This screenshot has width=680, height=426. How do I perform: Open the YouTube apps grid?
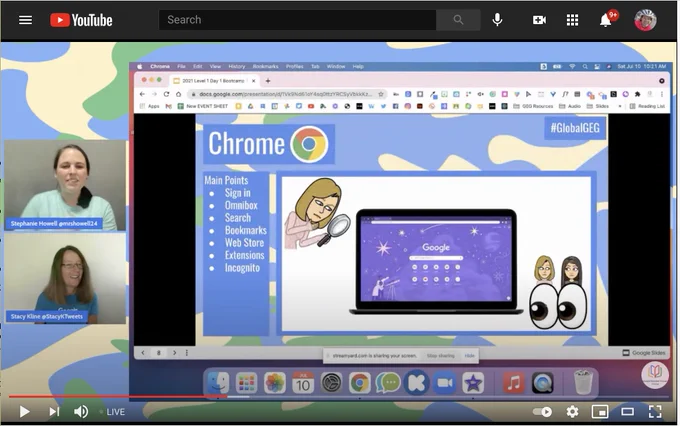tap(572, 20)
